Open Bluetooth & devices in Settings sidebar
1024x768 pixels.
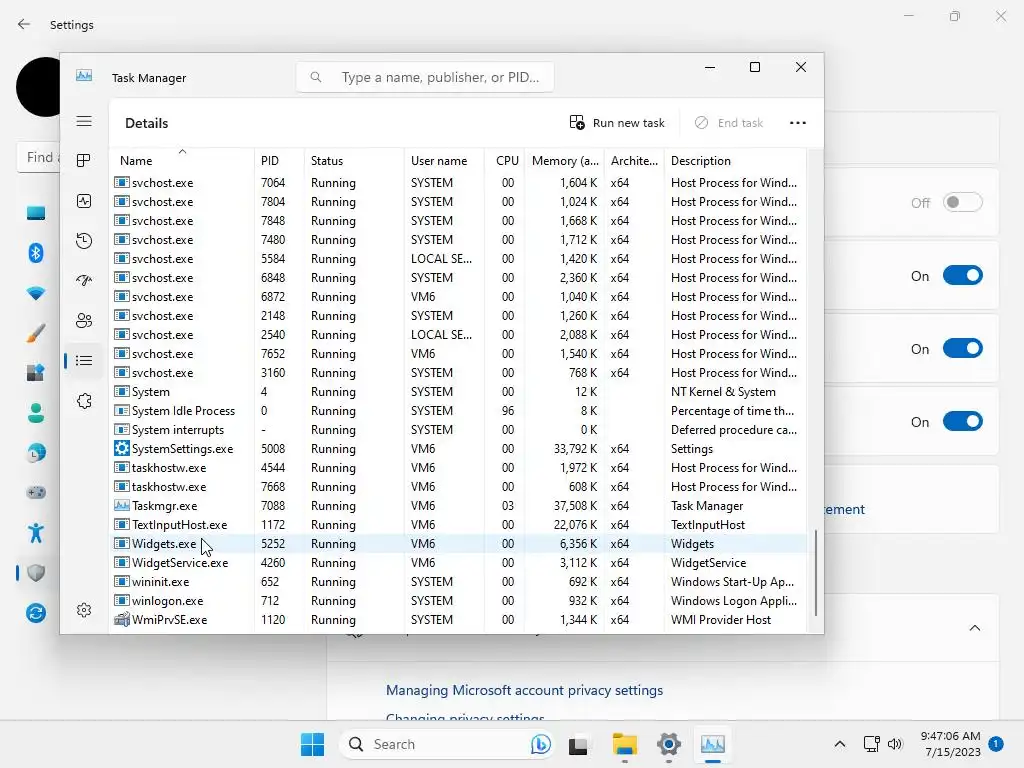click(36, 253)
